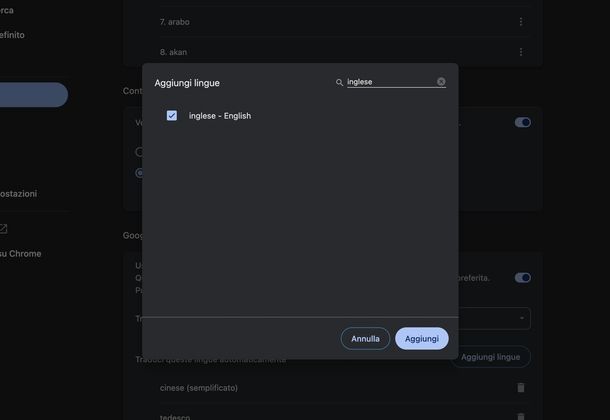Image resolution: width=610 pixels, height=420 pixels.
Task: Click the 7. arabo language row
Action: pyautogui.click(x=344, y=22)
